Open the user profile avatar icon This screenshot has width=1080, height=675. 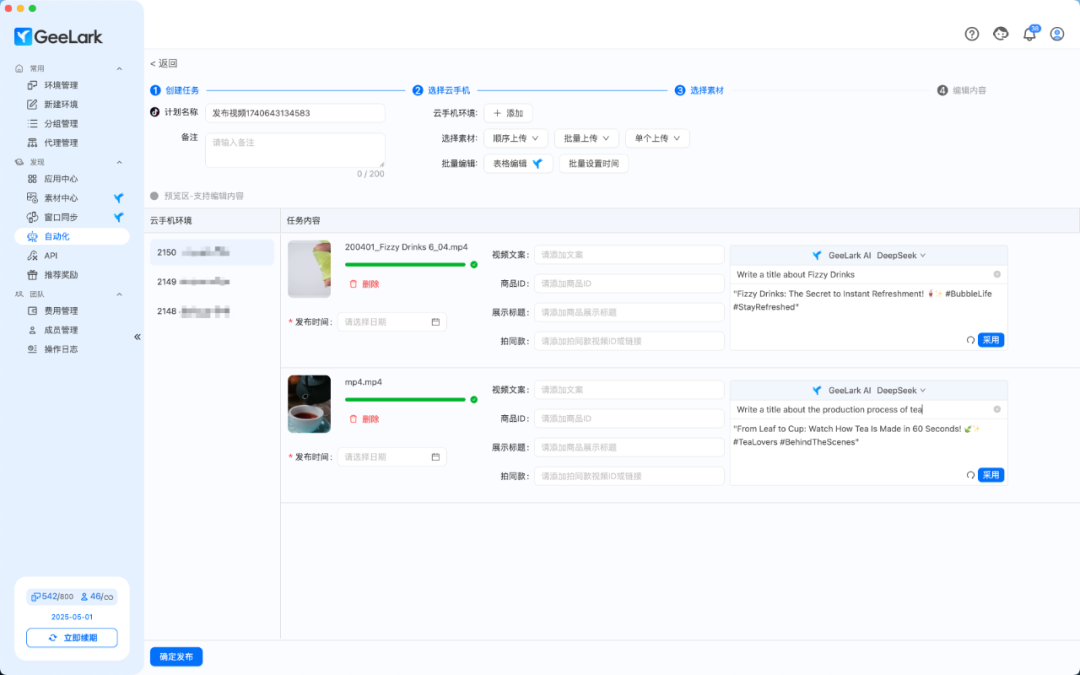click(1057, 34)
